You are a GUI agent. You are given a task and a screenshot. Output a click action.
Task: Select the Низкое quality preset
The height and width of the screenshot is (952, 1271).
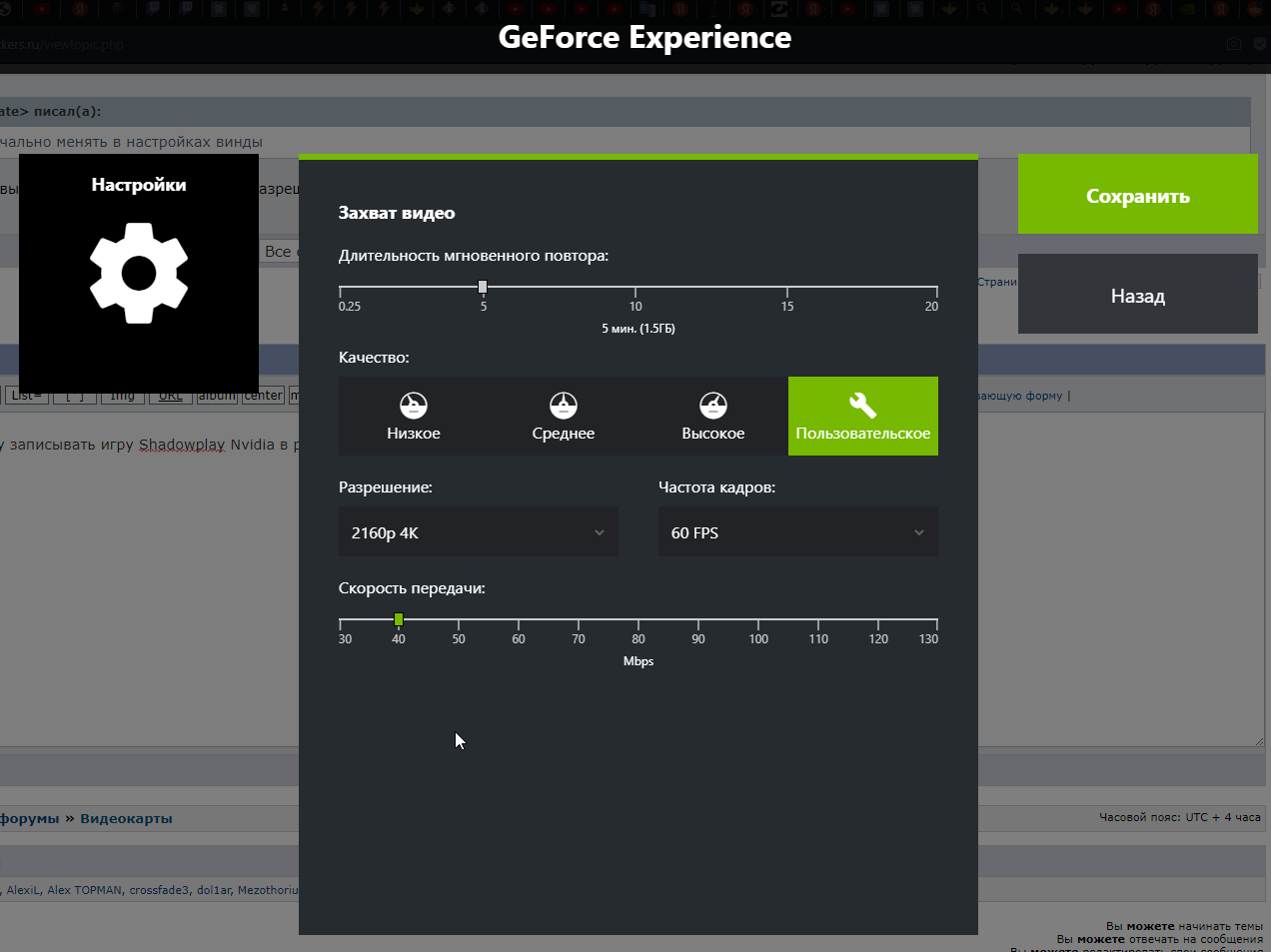coord(414,416)
